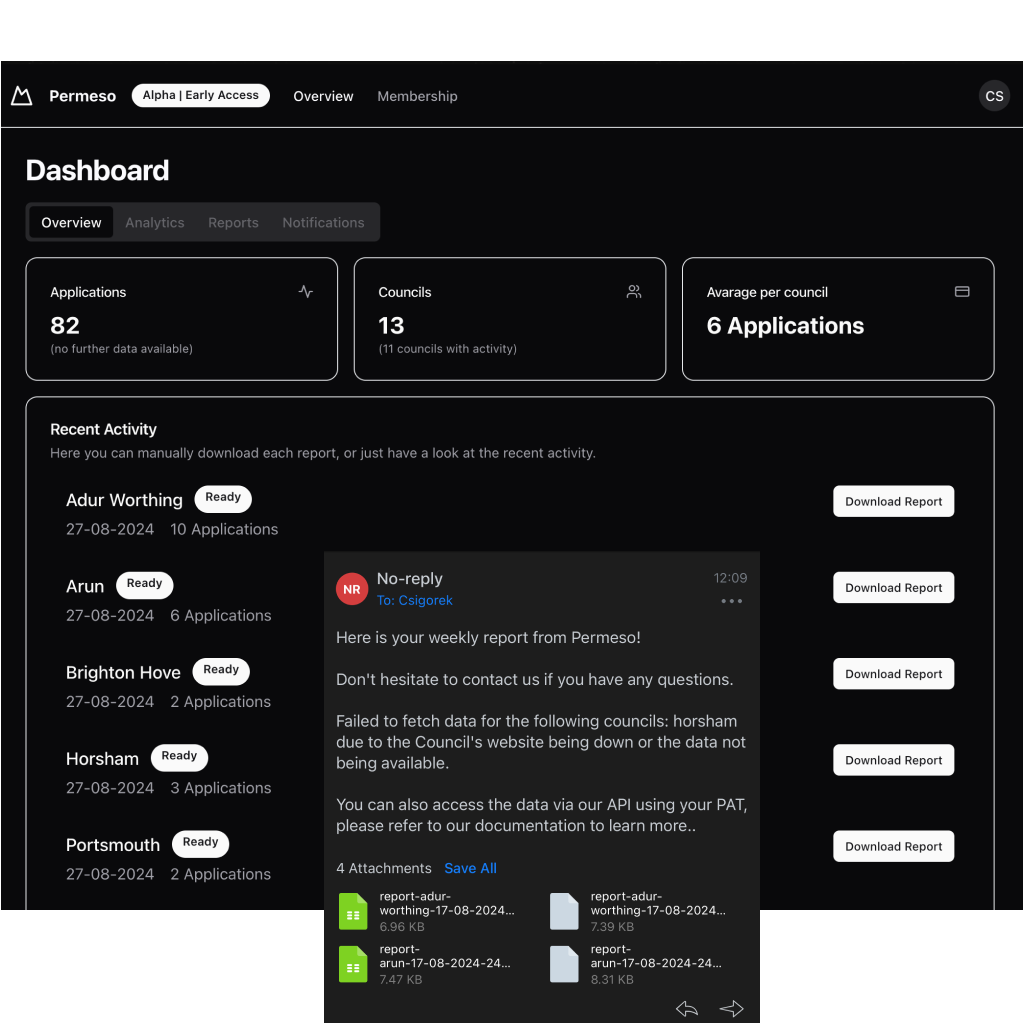Open the three-dot email options menu
Image resolution: width=1024 pixels, height=1024 pixels.
point(732,601)
